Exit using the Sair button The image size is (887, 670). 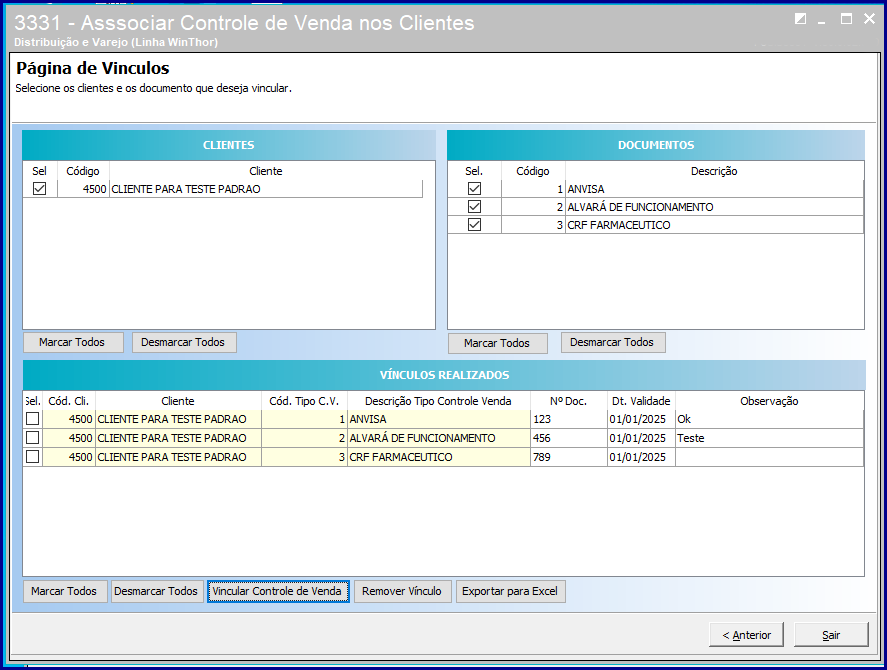831,635
